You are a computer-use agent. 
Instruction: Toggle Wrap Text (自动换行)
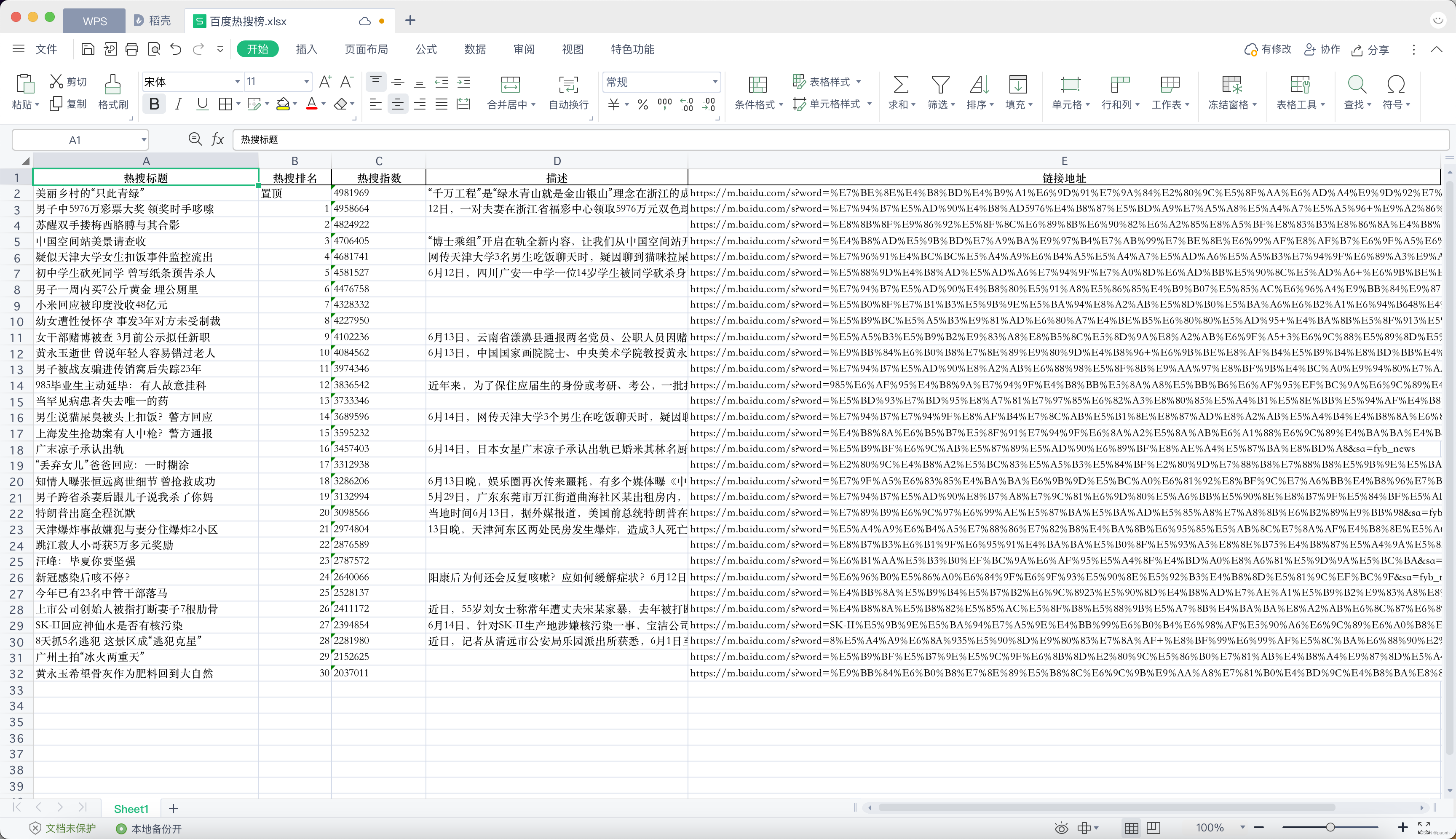[x=568, y=85]
